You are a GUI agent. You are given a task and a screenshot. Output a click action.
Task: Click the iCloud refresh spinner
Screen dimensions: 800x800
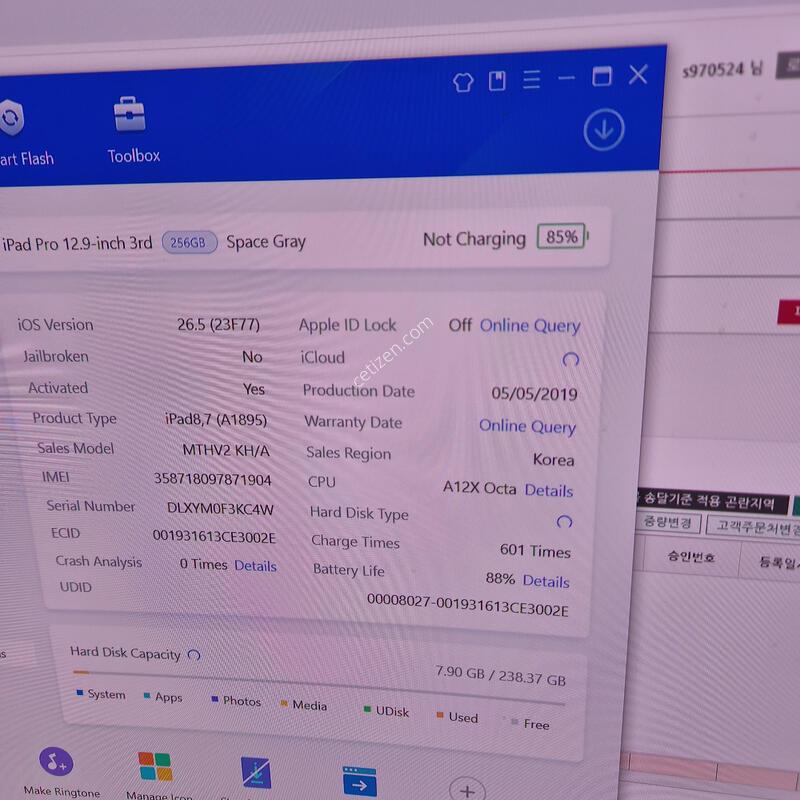tap(570, 360)
